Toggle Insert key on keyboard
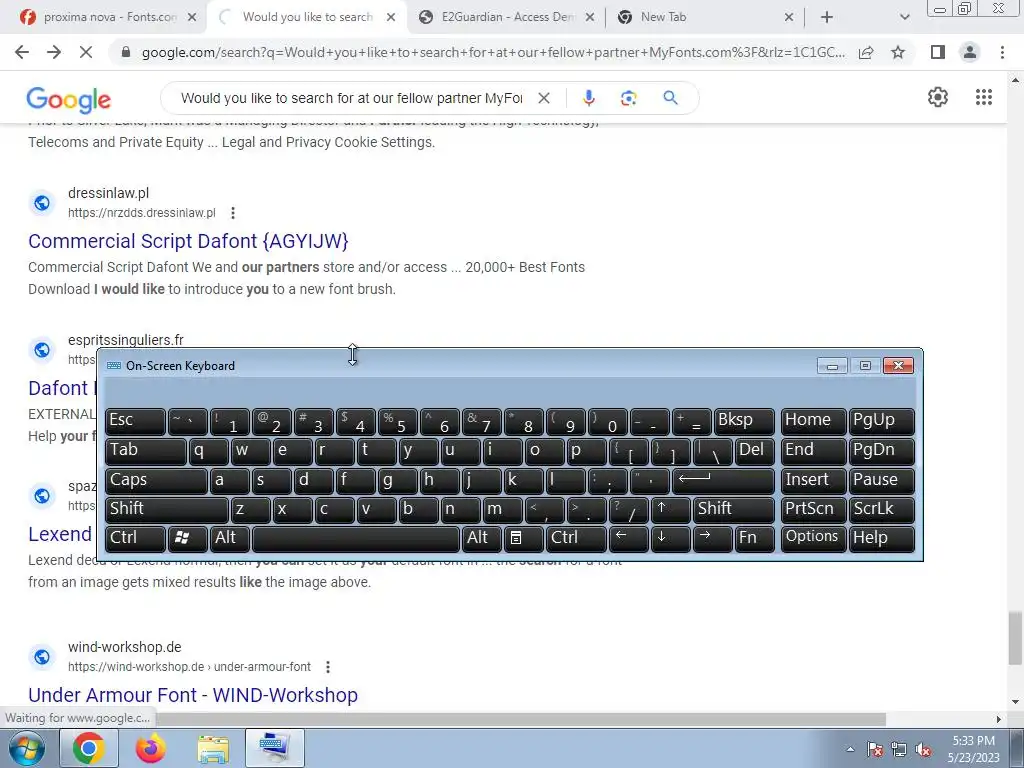This screenshot has width=1024, height=768. pyautogui.click(x=814, y=480)
